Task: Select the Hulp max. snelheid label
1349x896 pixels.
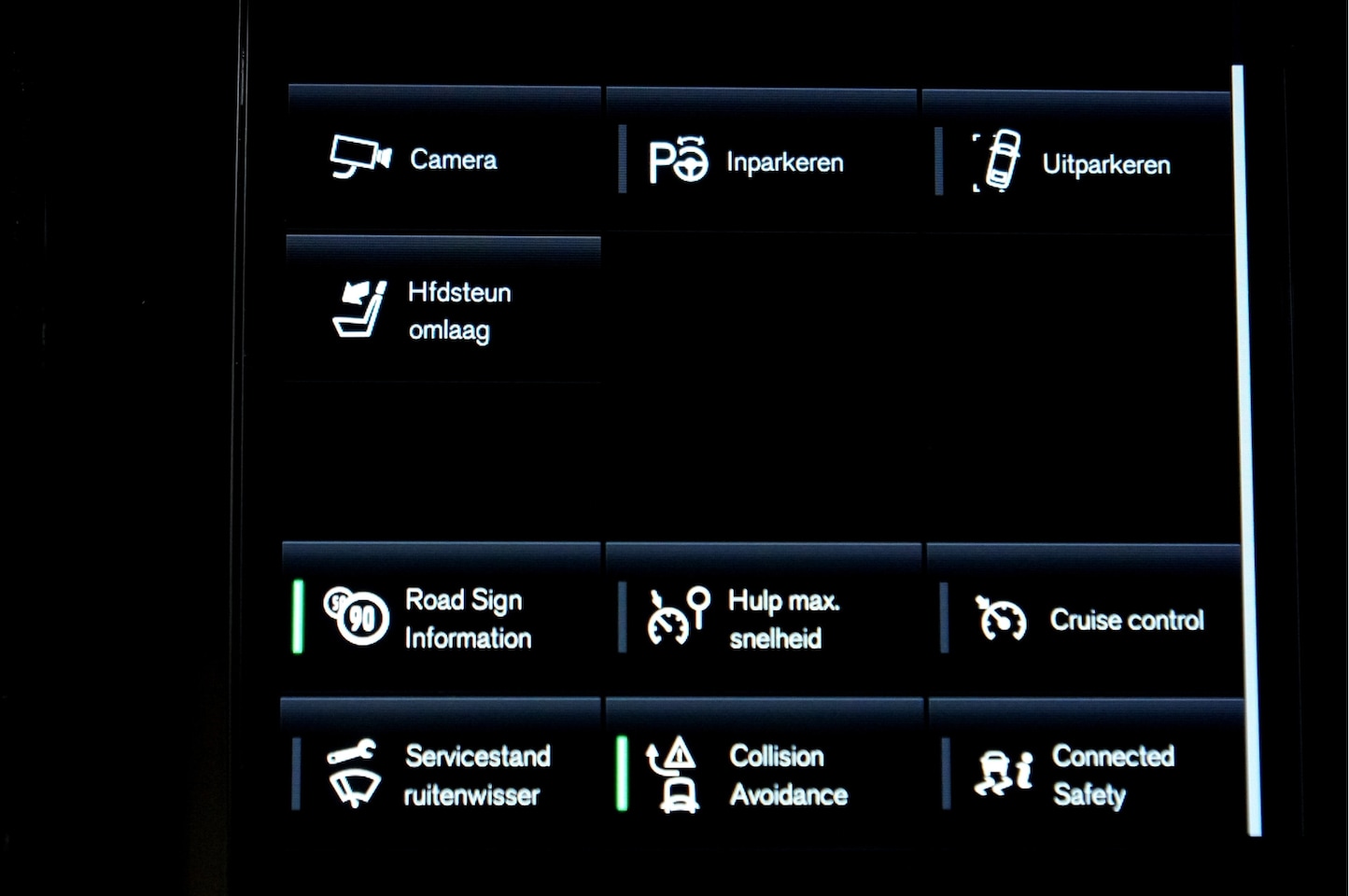Action: [x=784, y=619]
